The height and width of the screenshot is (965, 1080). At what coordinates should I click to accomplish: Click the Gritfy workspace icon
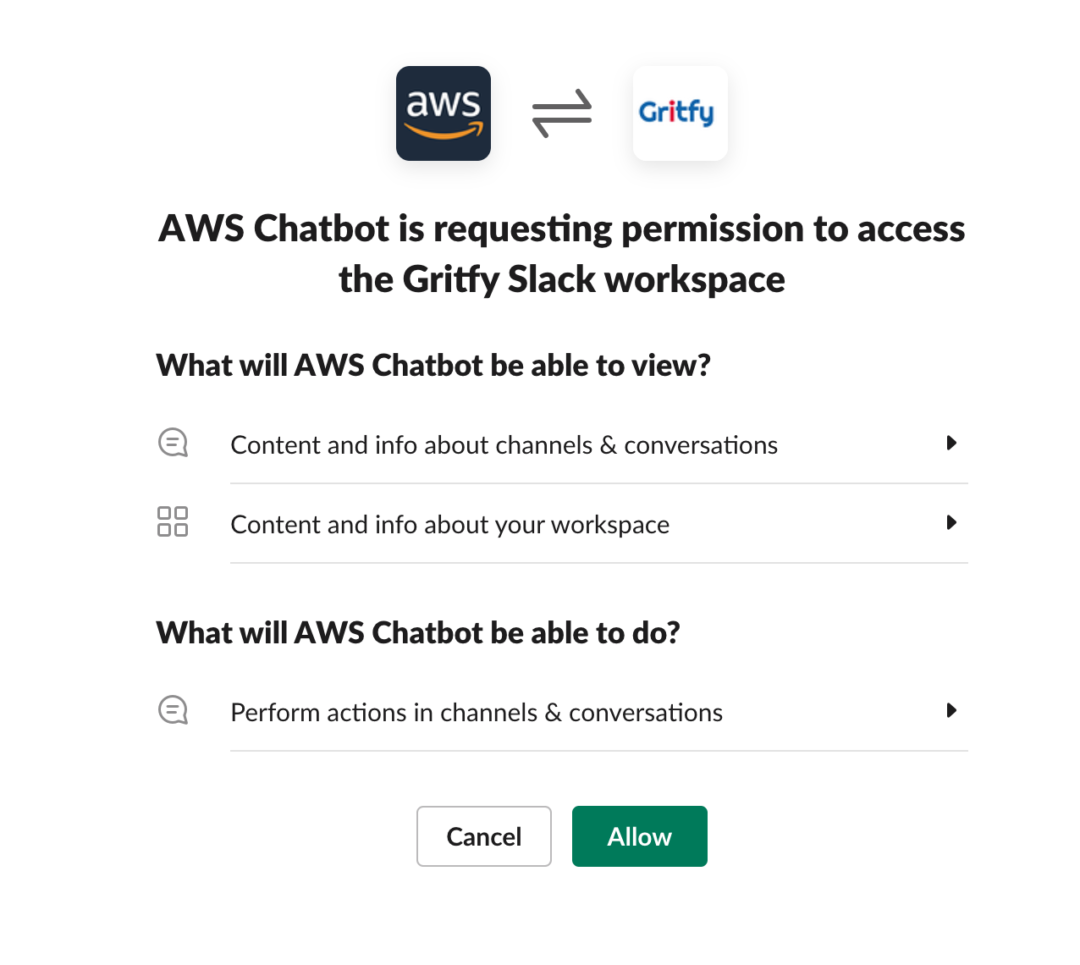(680, 113)
